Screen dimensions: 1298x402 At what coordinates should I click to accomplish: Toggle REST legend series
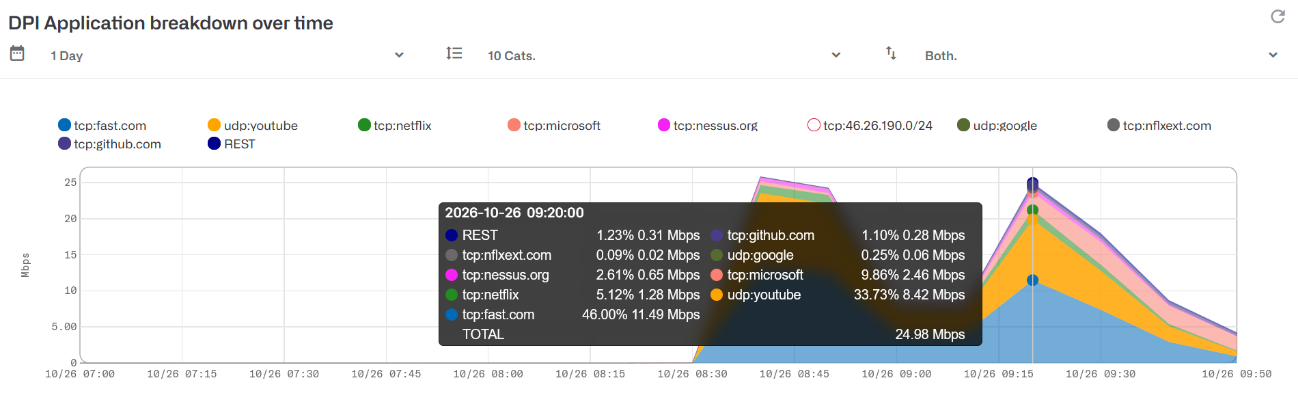point(232,143)
